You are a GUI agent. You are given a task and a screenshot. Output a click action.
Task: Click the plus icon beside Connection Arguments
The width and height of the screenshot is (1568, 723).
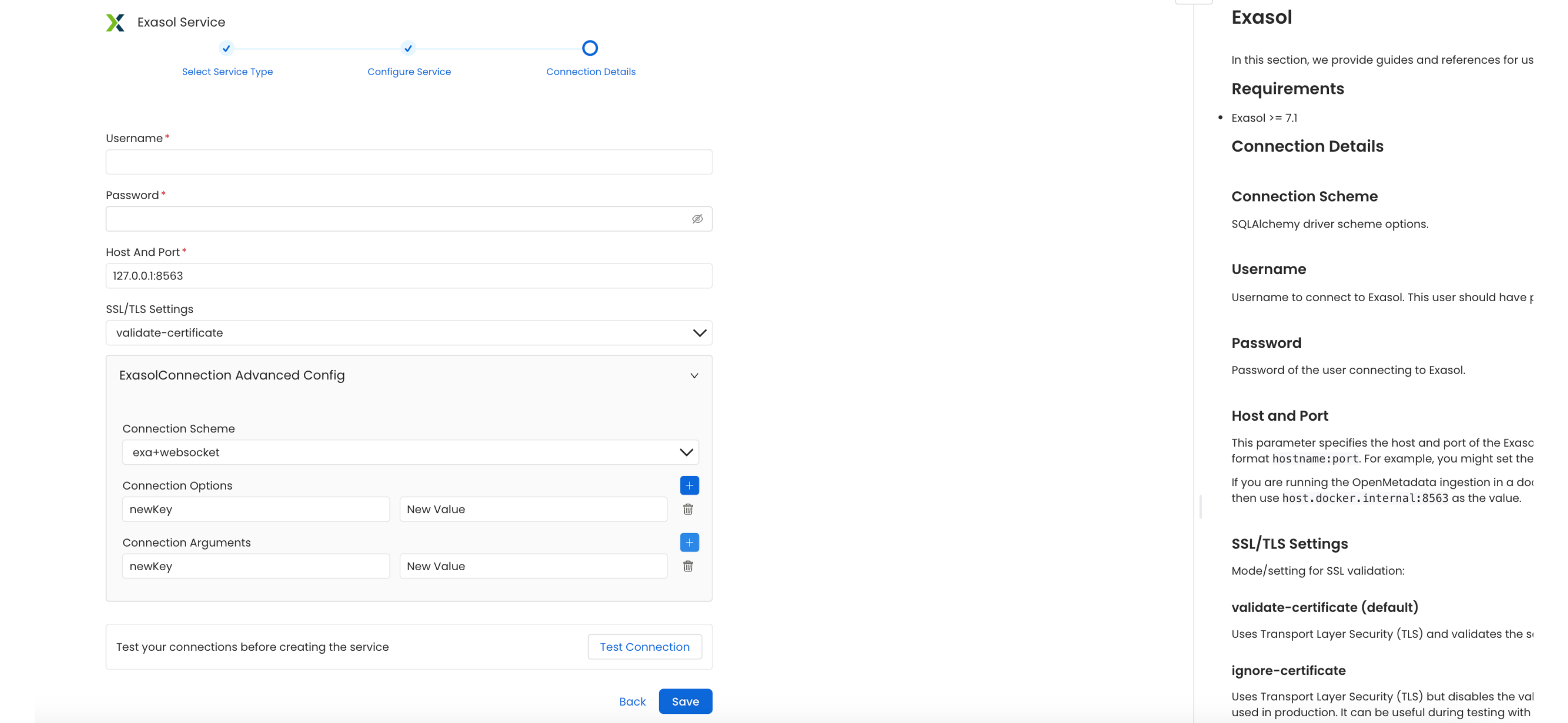pyautogui.click(x=689, y=542)
